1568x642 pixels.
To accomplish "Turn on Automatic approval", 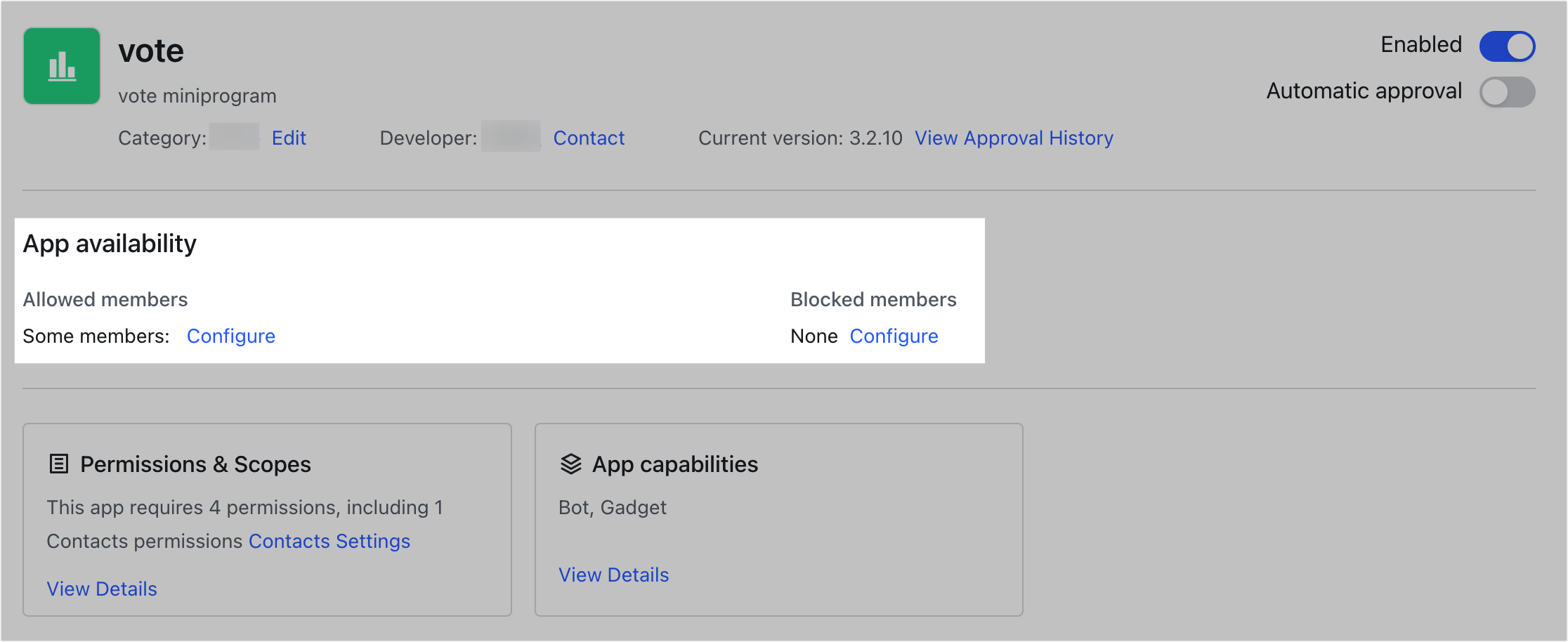I will coord(1506,91).
